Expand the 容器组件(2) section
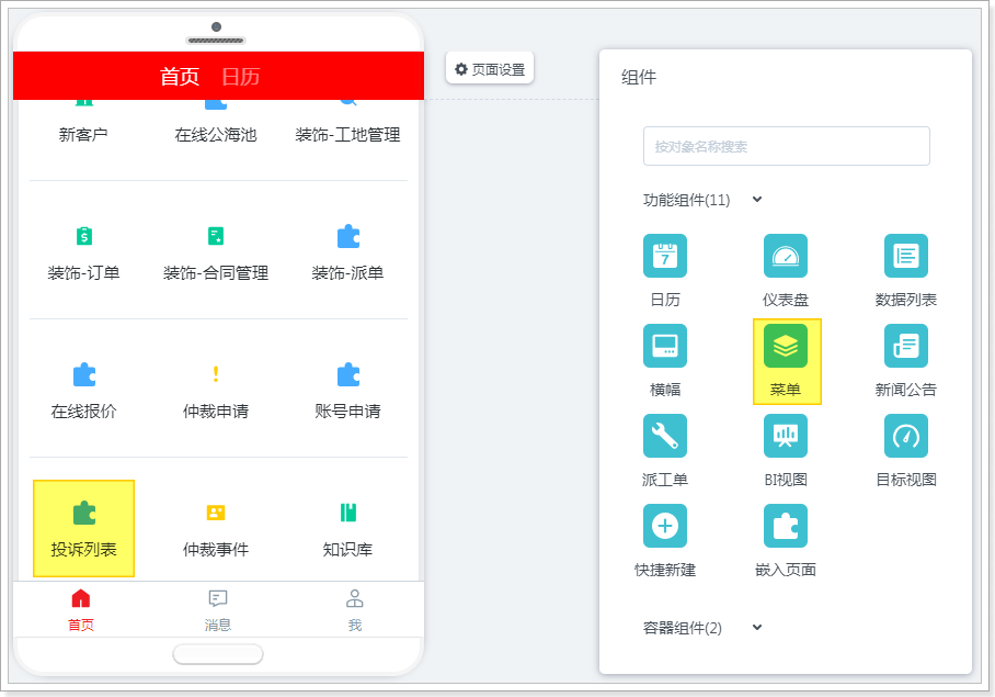This screenshot has width=995, height=697. pos(757,628)
